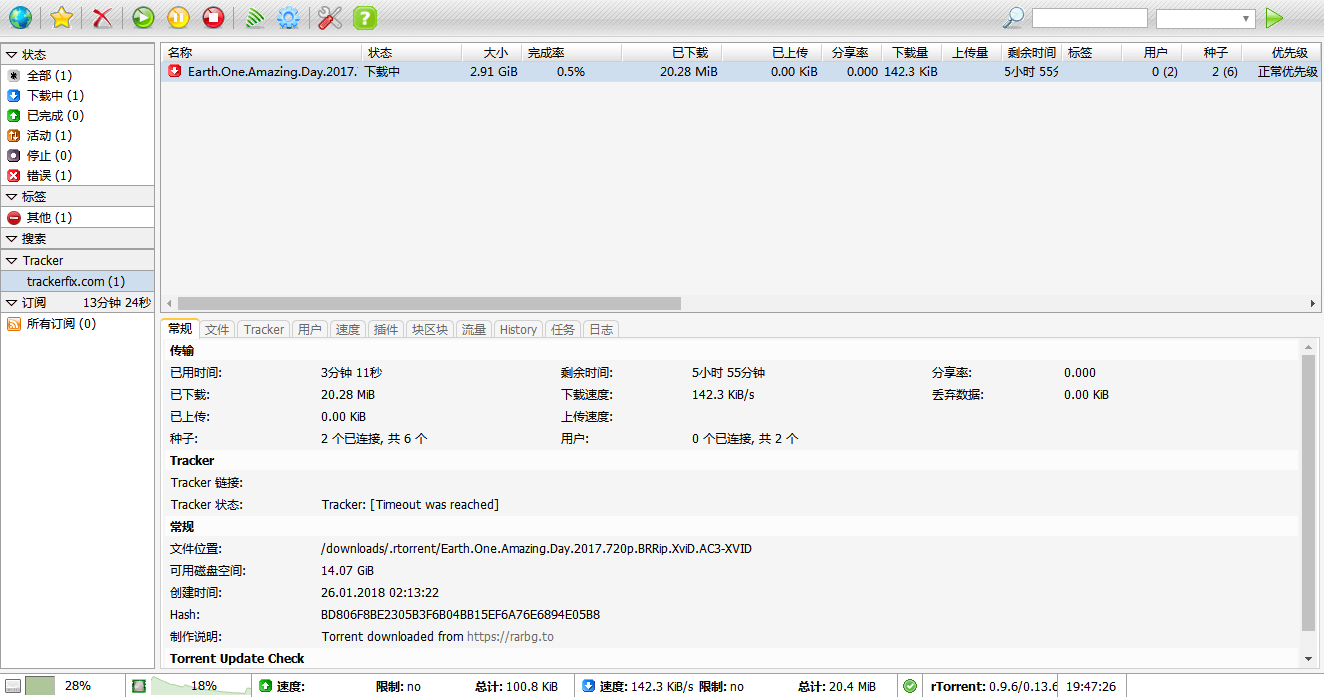The height and width of the screenshot is (697, 1324).
Task: Open the https://rarbg.to link
Action: point(510,636)
